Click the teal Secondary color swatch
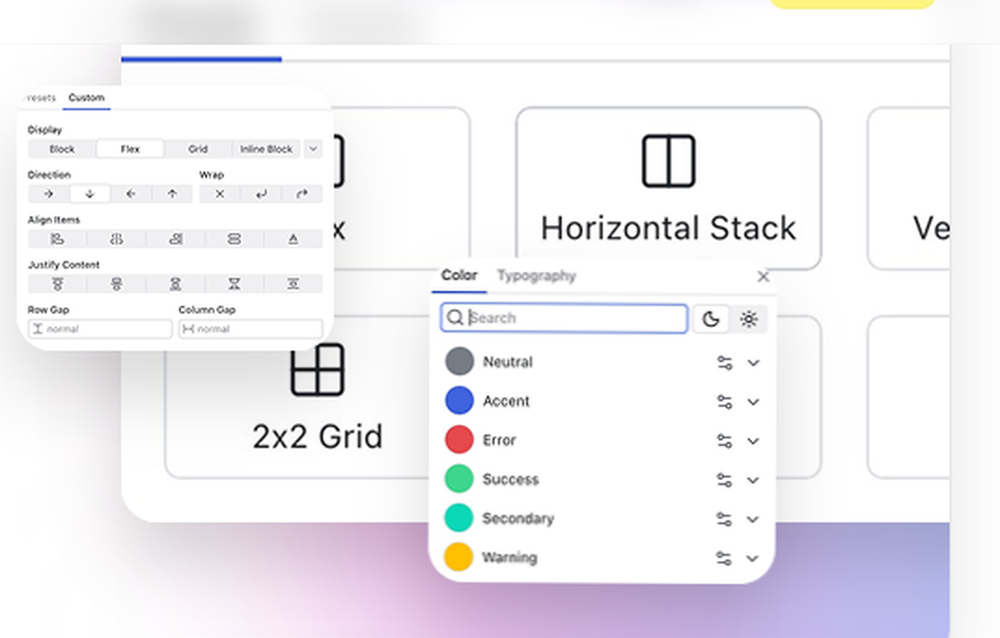This screenshot has width=1000, height=638. [x=459, y=518]
